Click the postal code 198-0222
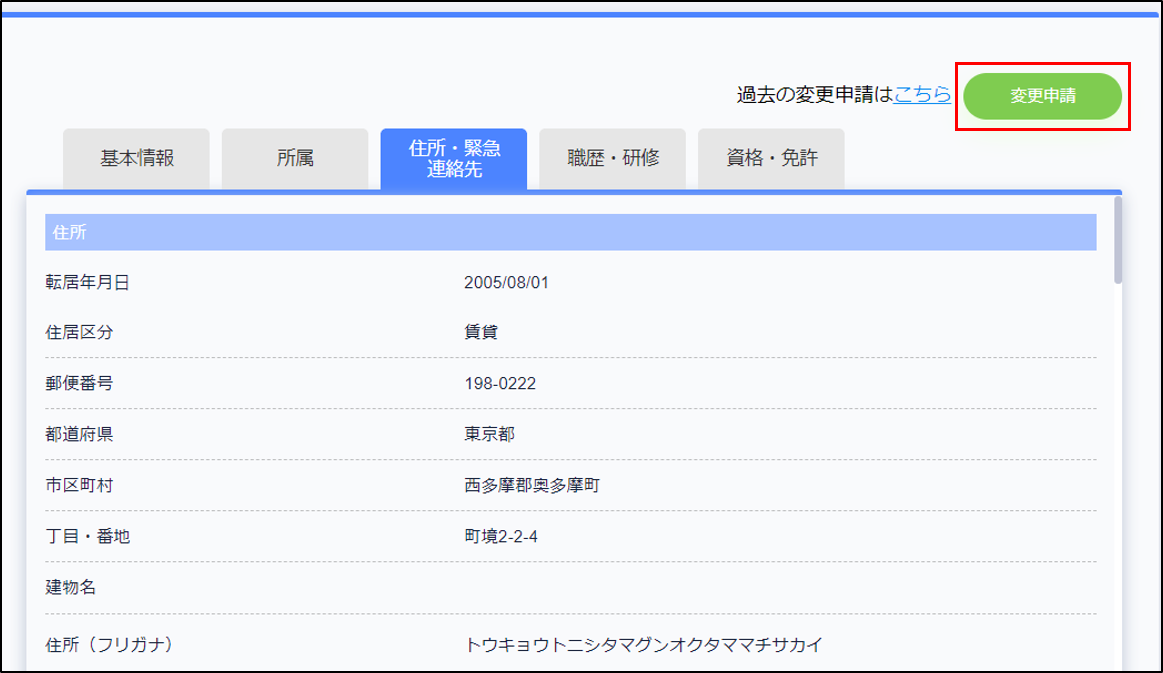Screen dimensions: 1163x673 click(x=500, y=383)
